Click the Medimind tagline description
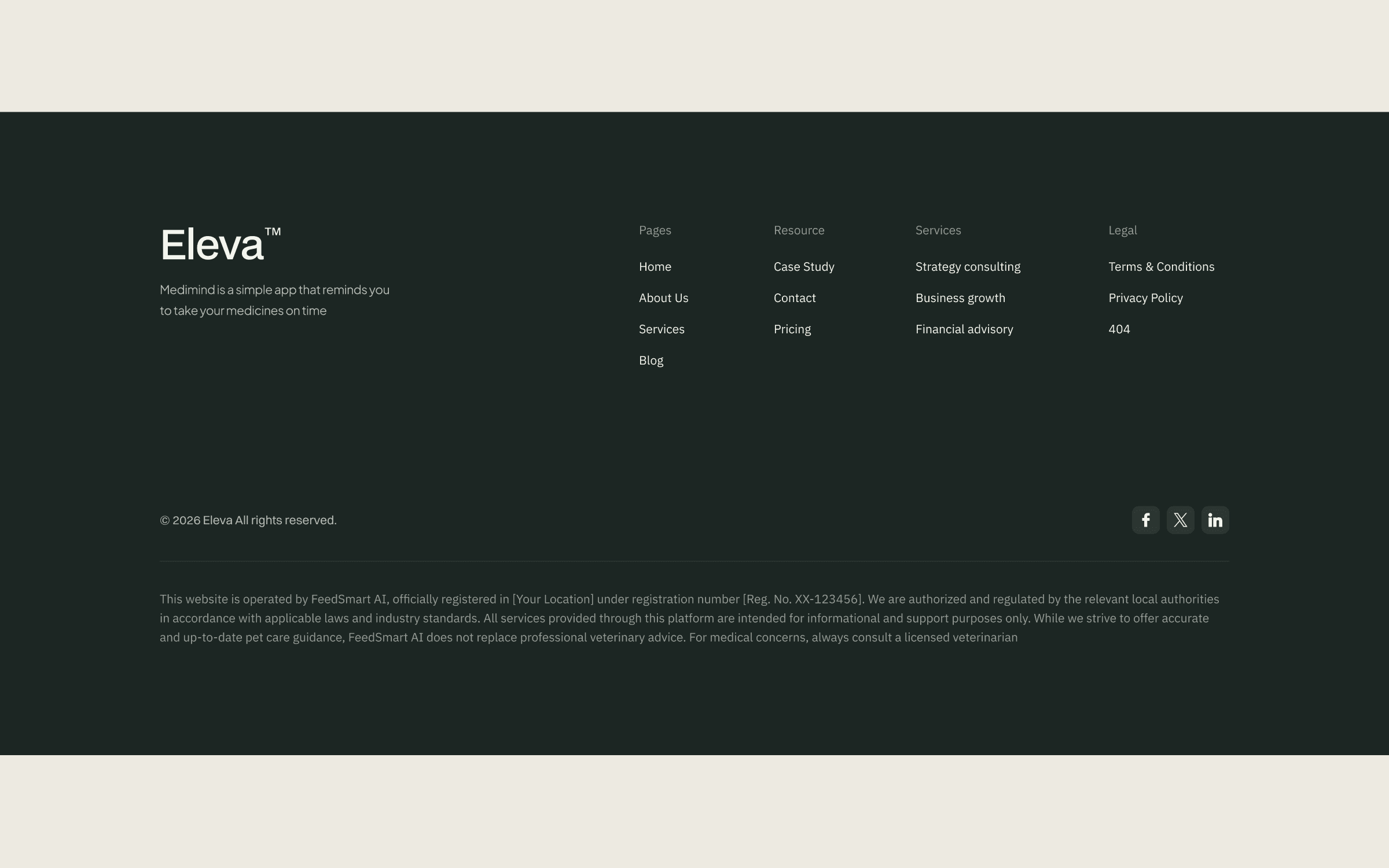This screenshot has width=1389, height=868. (x=275, y=300)
